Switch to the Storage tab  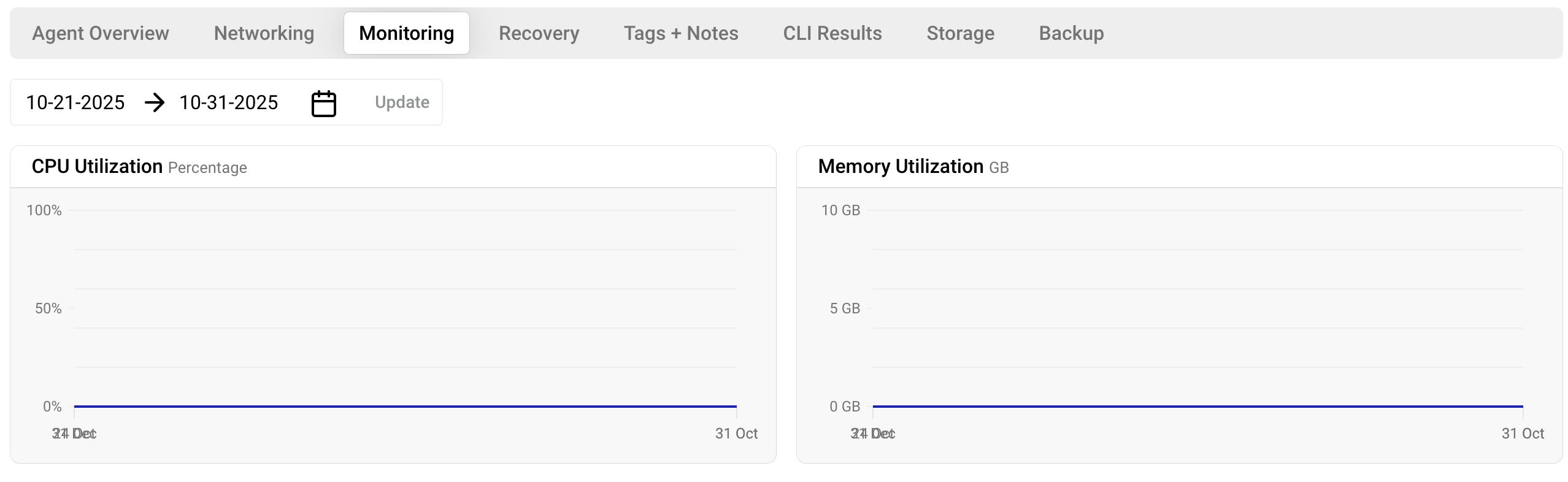pyautogui.click(x=960, y=33)
